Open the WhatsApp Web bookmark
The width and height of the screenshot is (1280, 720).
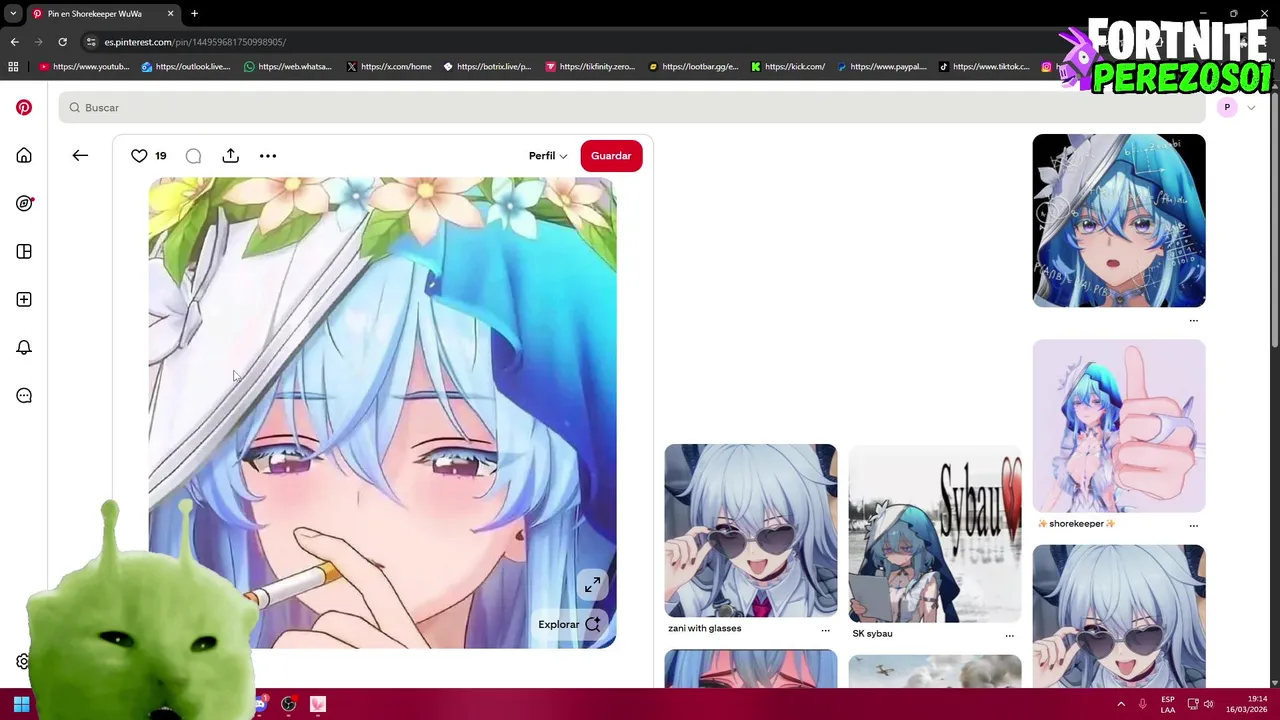(x=288, y=67)
